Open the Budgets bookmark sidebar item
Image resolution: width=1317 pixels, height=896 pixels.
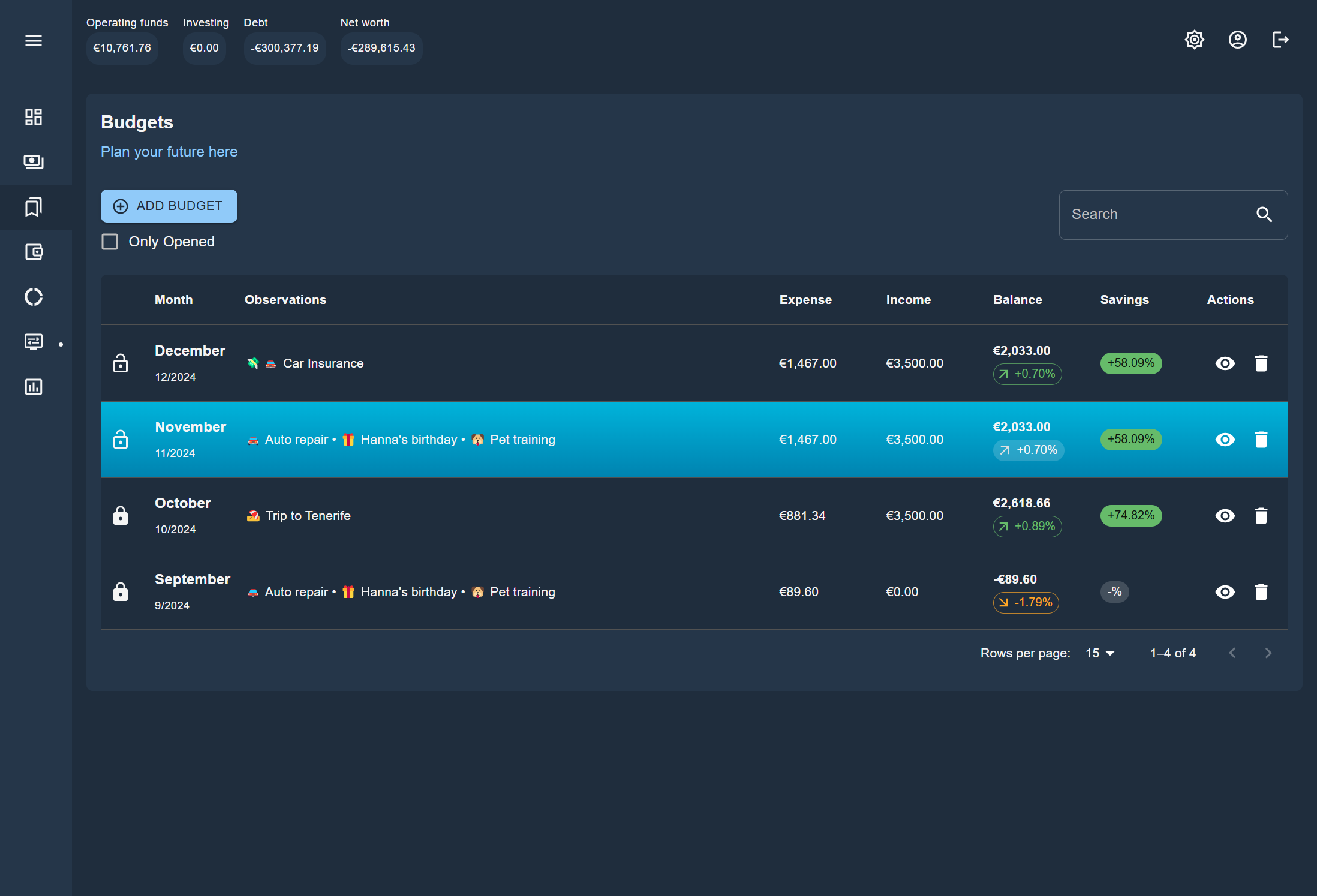(34, 207)
